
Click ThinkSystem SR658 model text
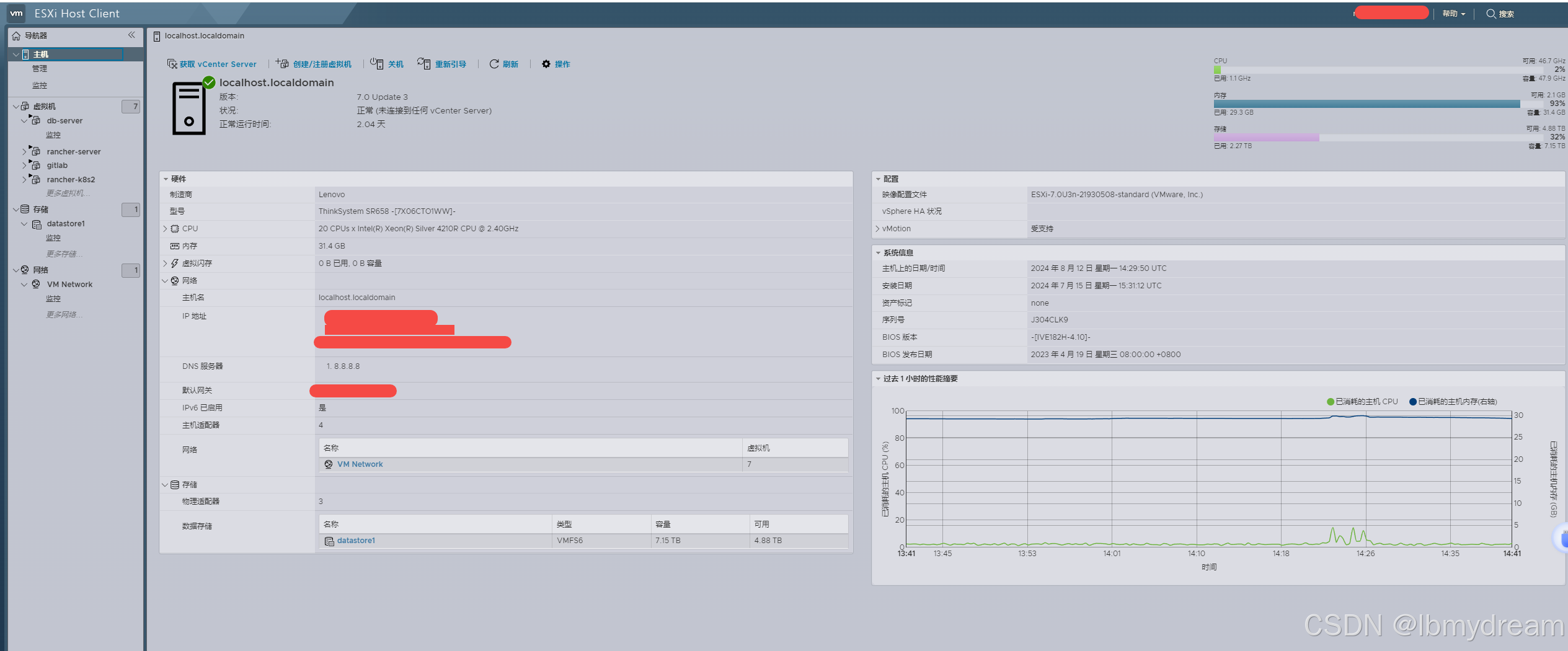tap(387, 211)
